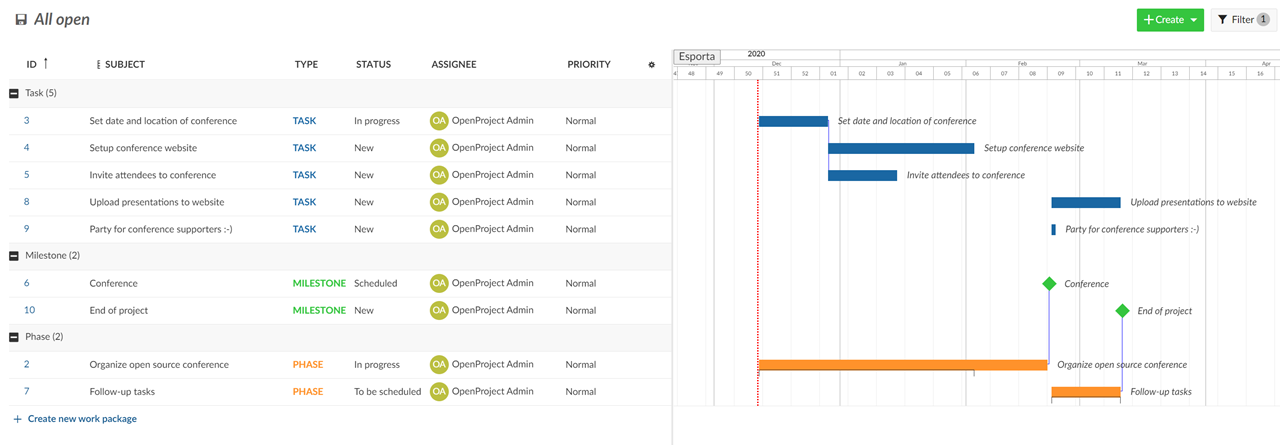Click the OA avatar in Conference milestone row
Image resolution: width=1280 pixels, height=445 pixels.
[x=439, y=283]
